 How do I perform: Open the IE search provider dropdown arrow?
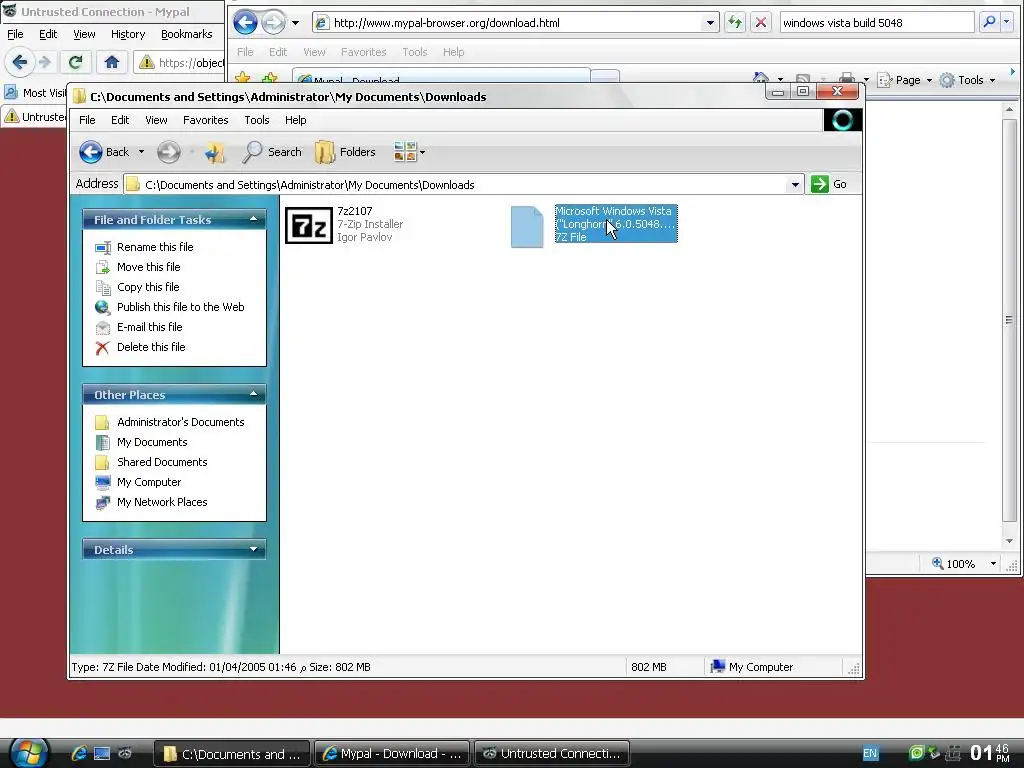pyautogui.click(x=1006, y=22)
